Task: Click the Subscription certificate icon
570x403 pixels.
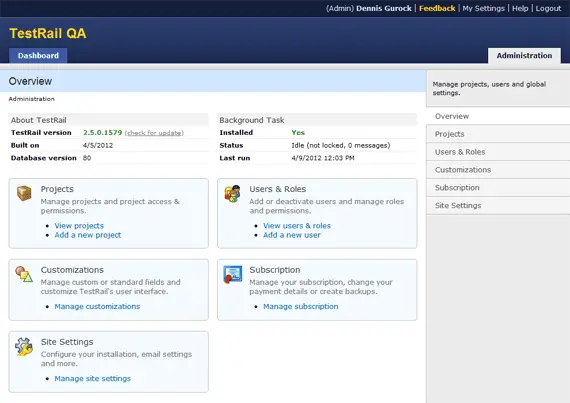Action: pos(233,274)
